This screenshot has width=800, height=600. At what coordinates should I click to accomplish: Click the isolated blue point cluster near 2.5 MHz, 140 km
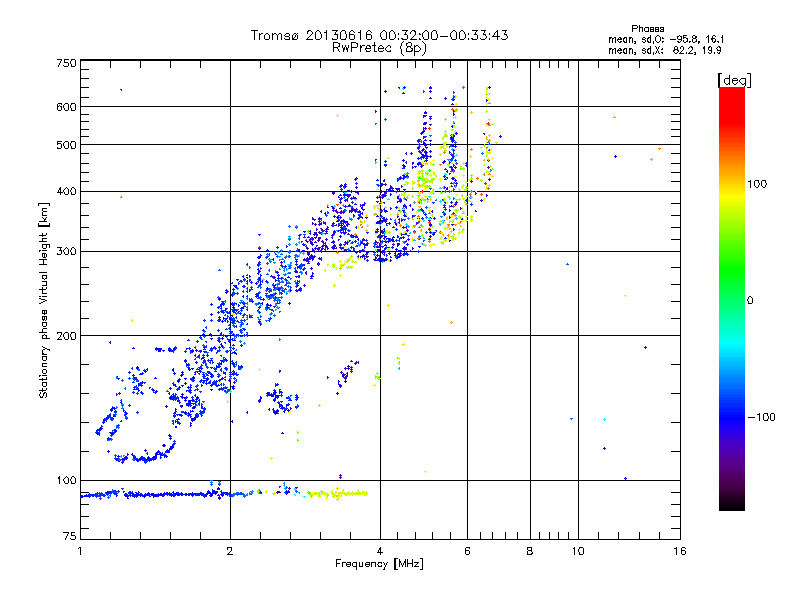pos(279,399)
